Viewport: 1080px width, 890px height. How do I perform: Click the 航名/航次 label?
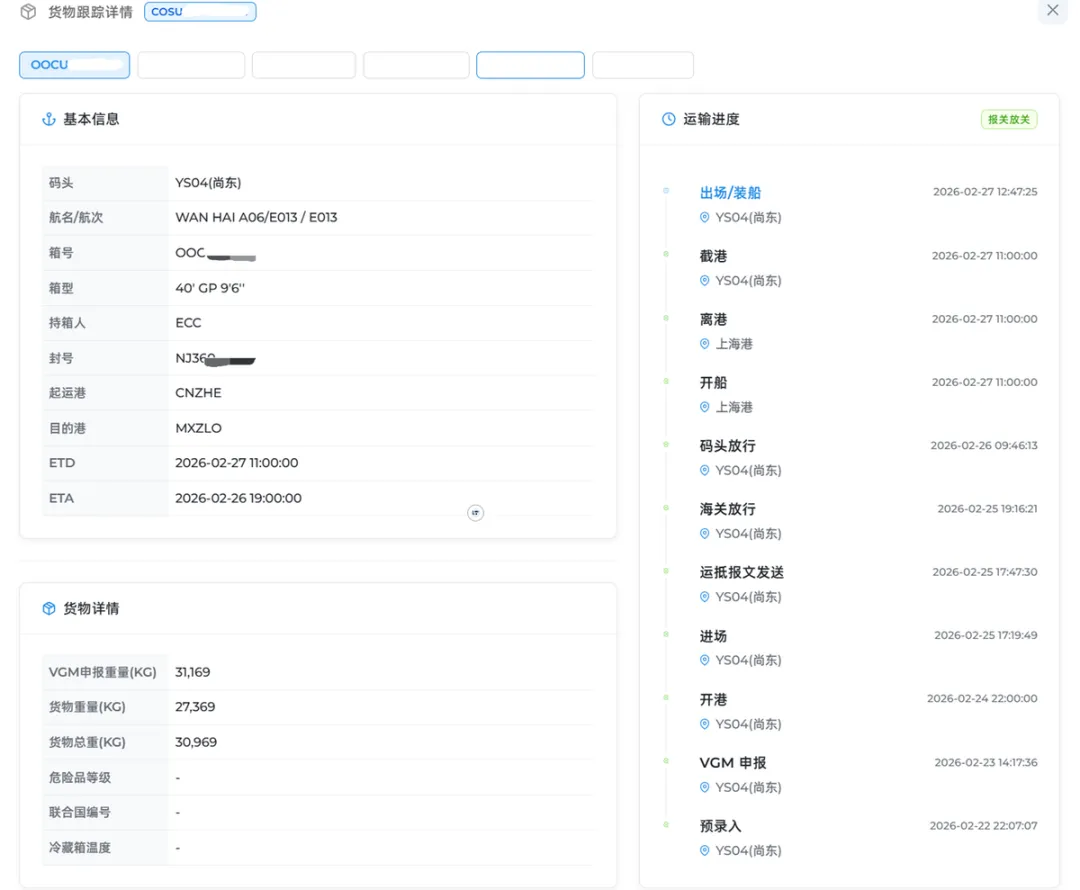(x=76, y=218)
